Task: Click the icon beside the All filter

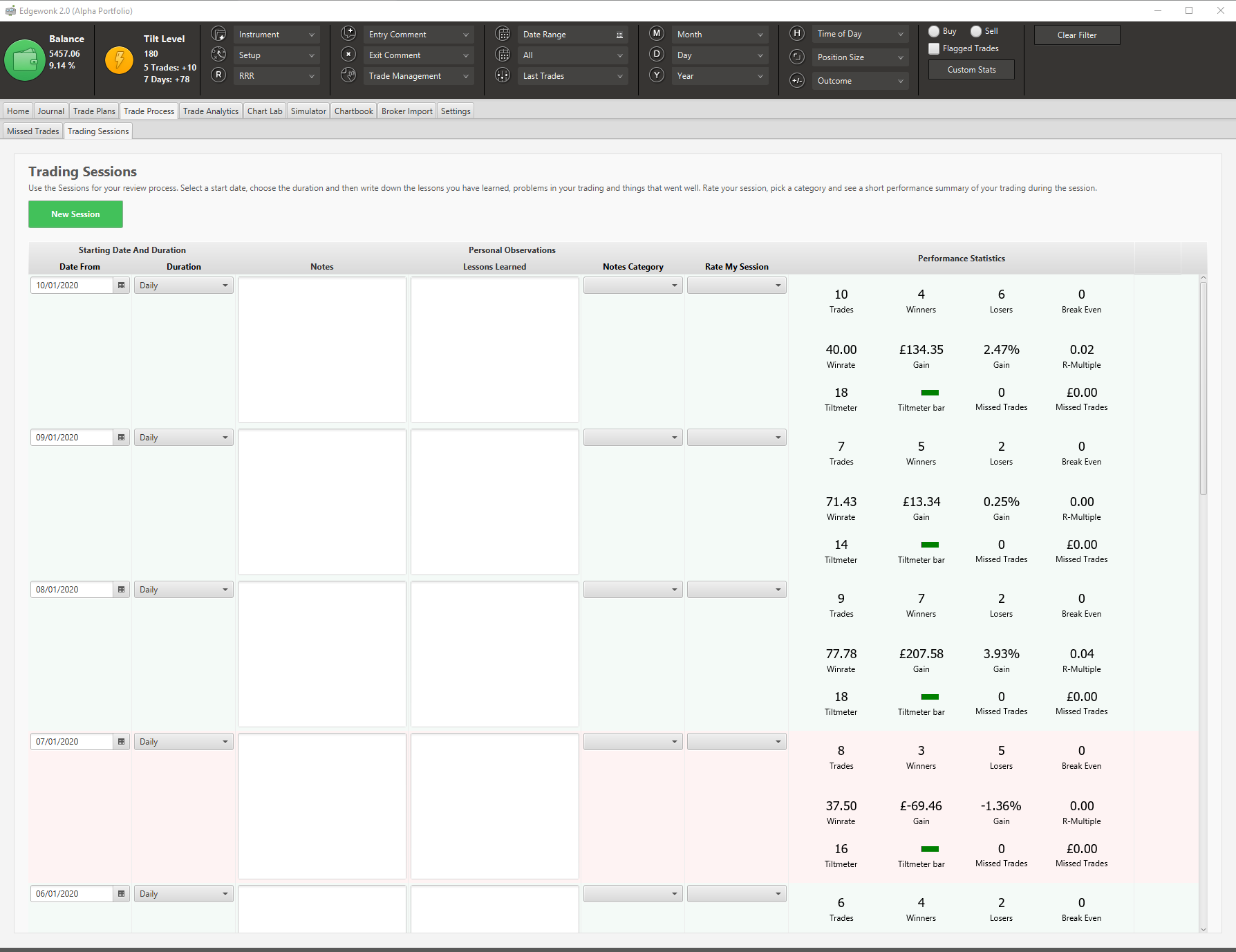Action: [x=503, y=55]
